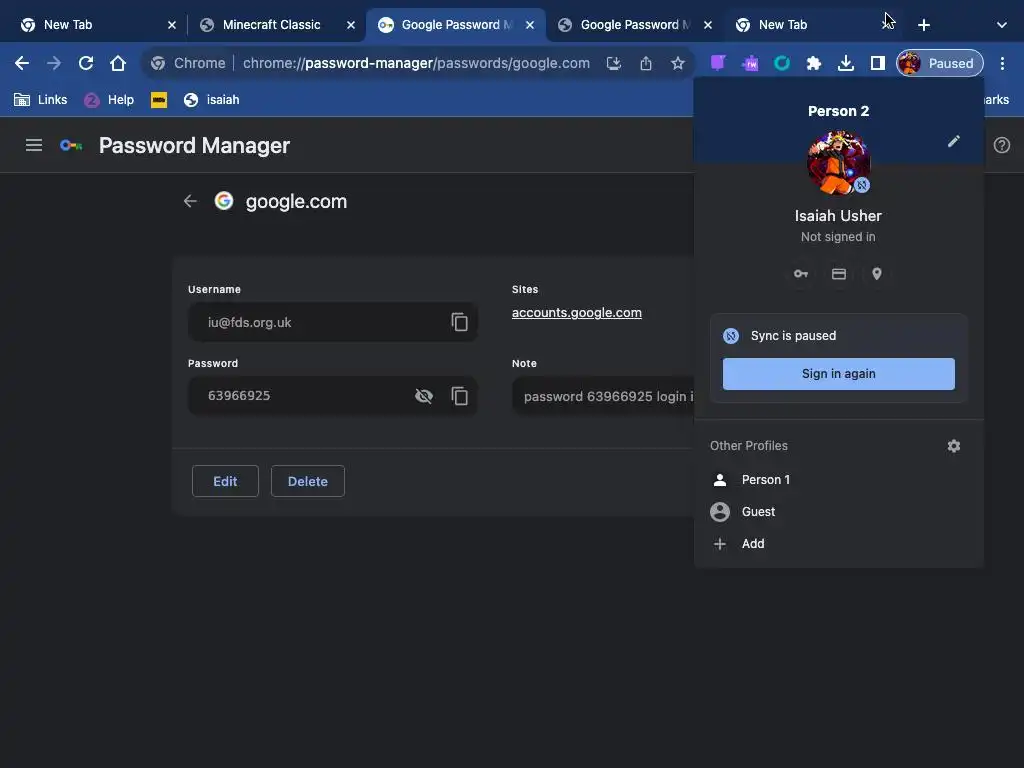Click the address bar URL field
This screenshot has width=1024, height=768.
[x=416, y=63]
